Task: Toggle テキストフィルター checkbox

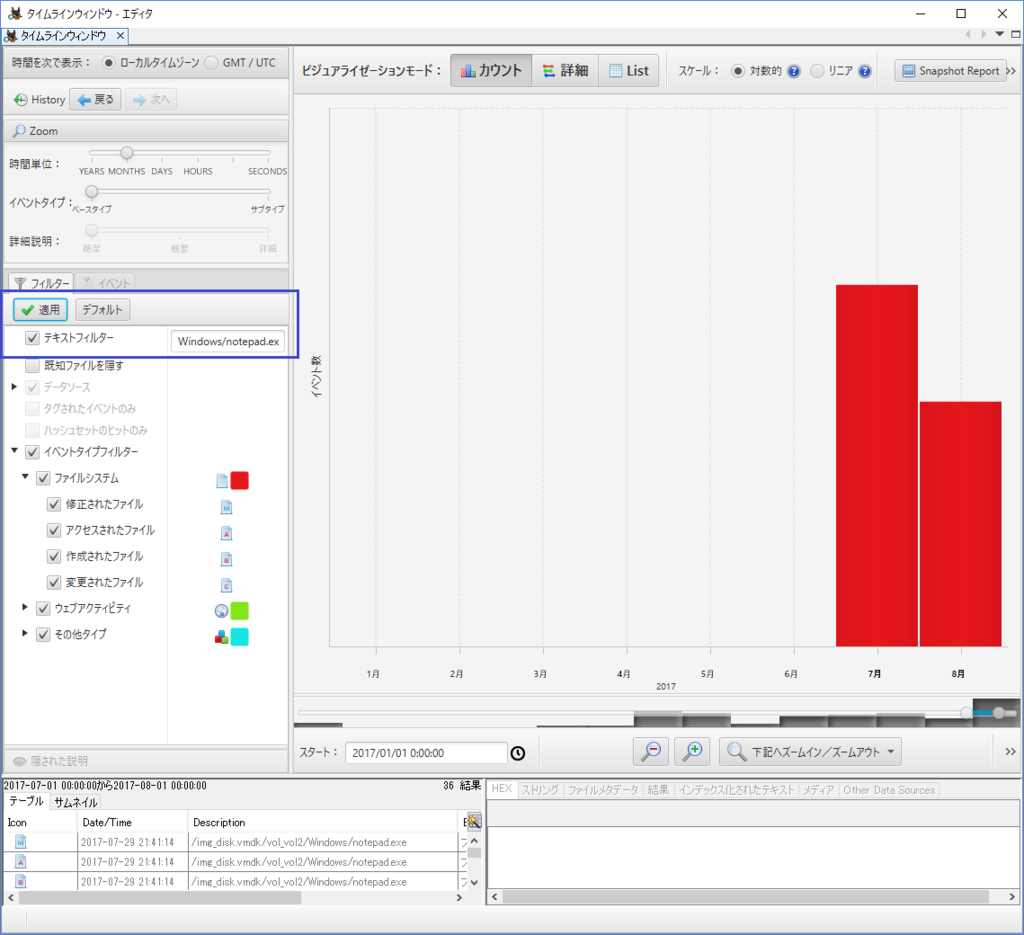Action: pyautogui.click(x=32, y=338)
